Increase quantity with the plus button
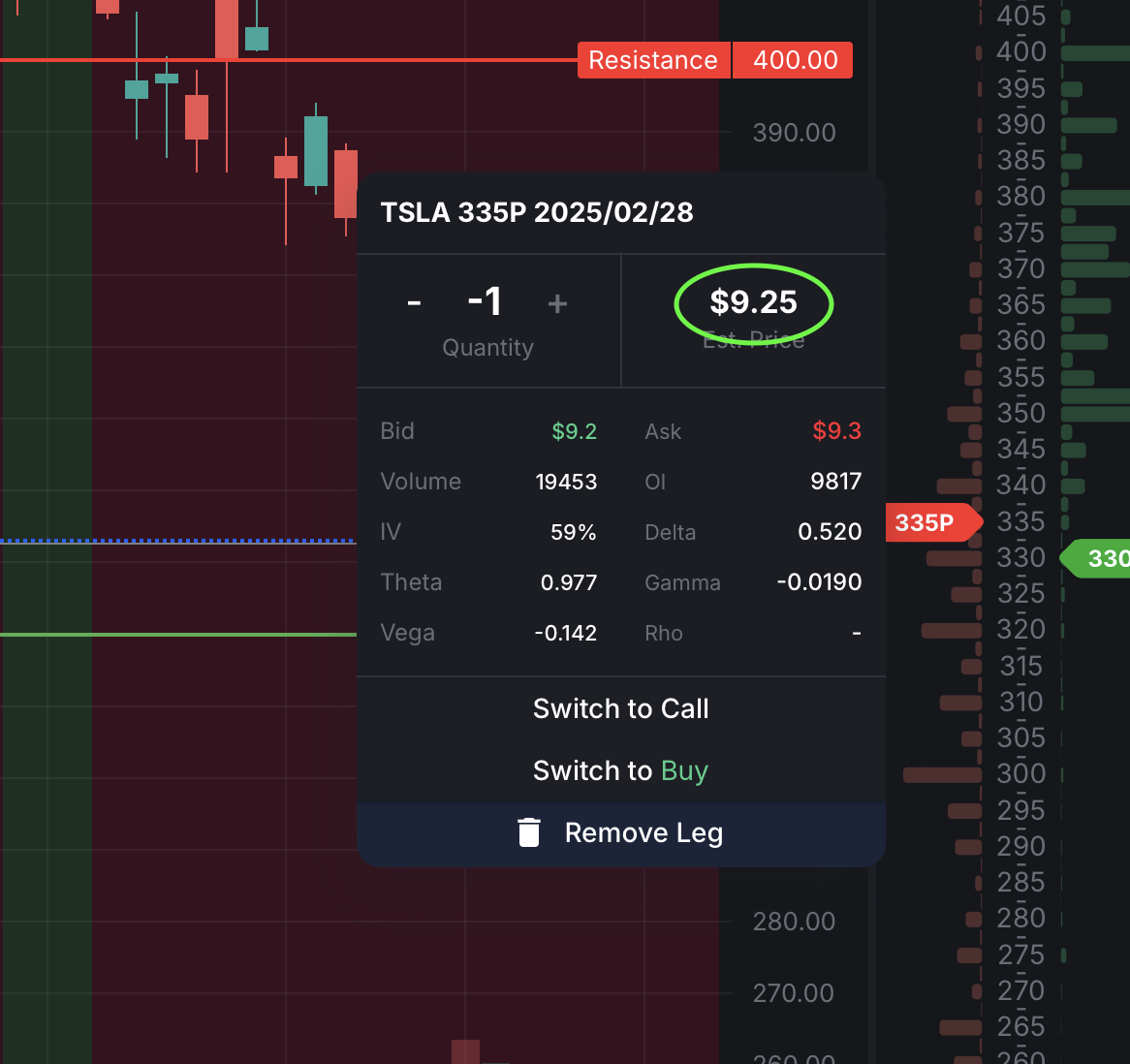This screenshot has width=1130, height=1064. click(557, 303)
